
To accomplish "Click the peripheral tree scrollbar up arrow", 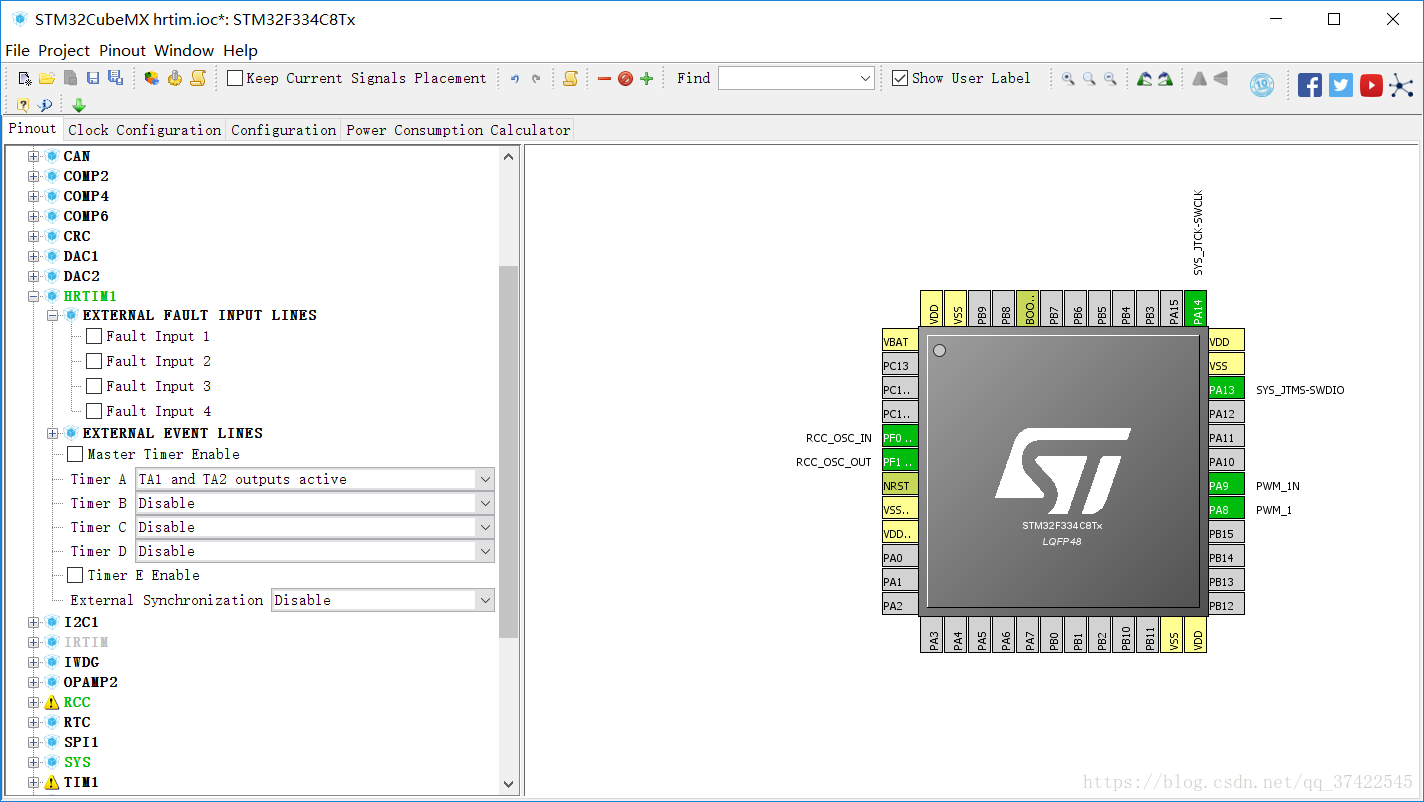I will click(508, 156).
